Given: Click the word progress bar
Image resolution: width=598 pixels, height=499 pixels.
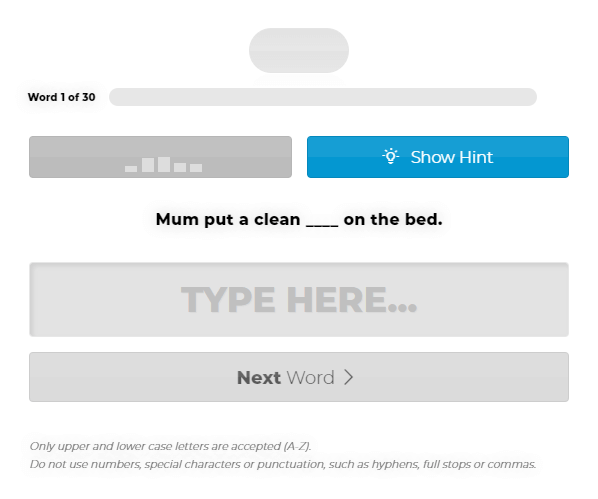Looking at the screenshot, I should tap(323, 97).
